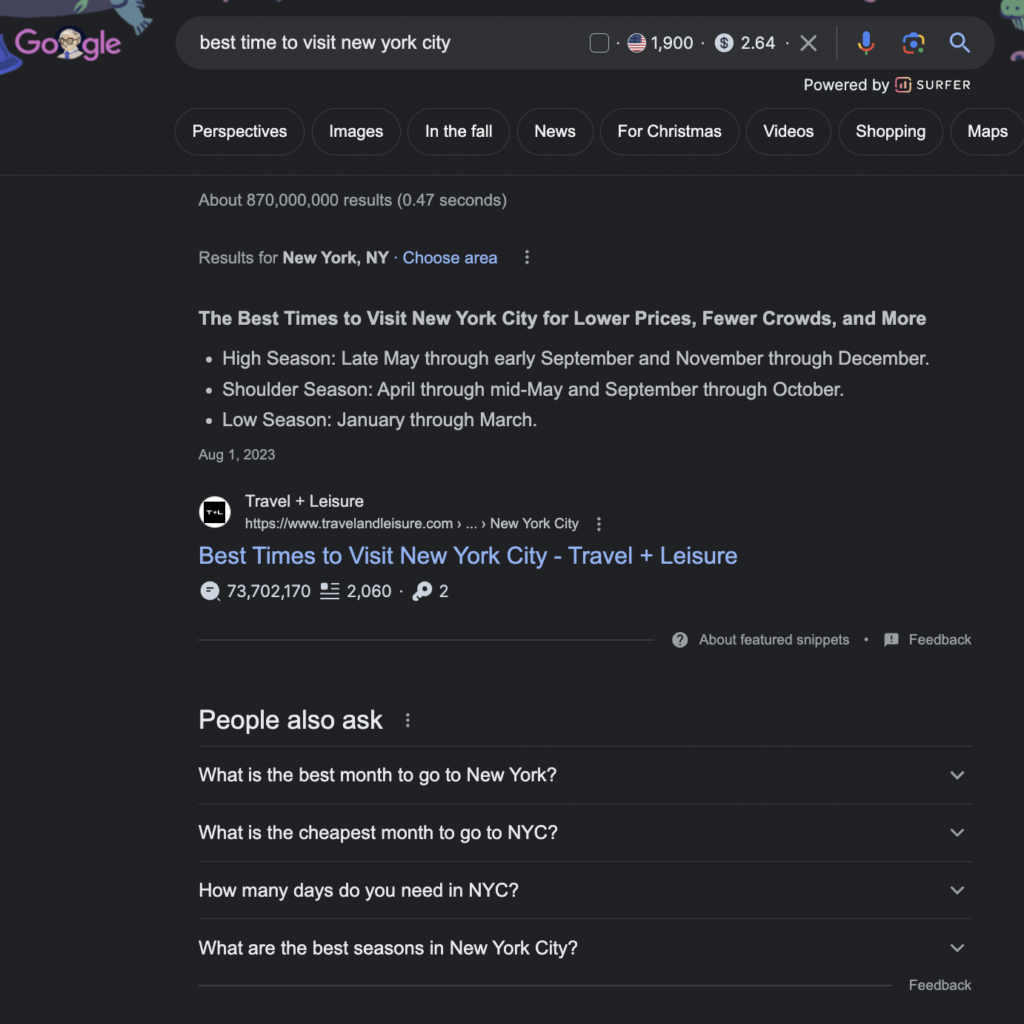
Task: Open Best Times to Visit New York City result
Action: 467,556
